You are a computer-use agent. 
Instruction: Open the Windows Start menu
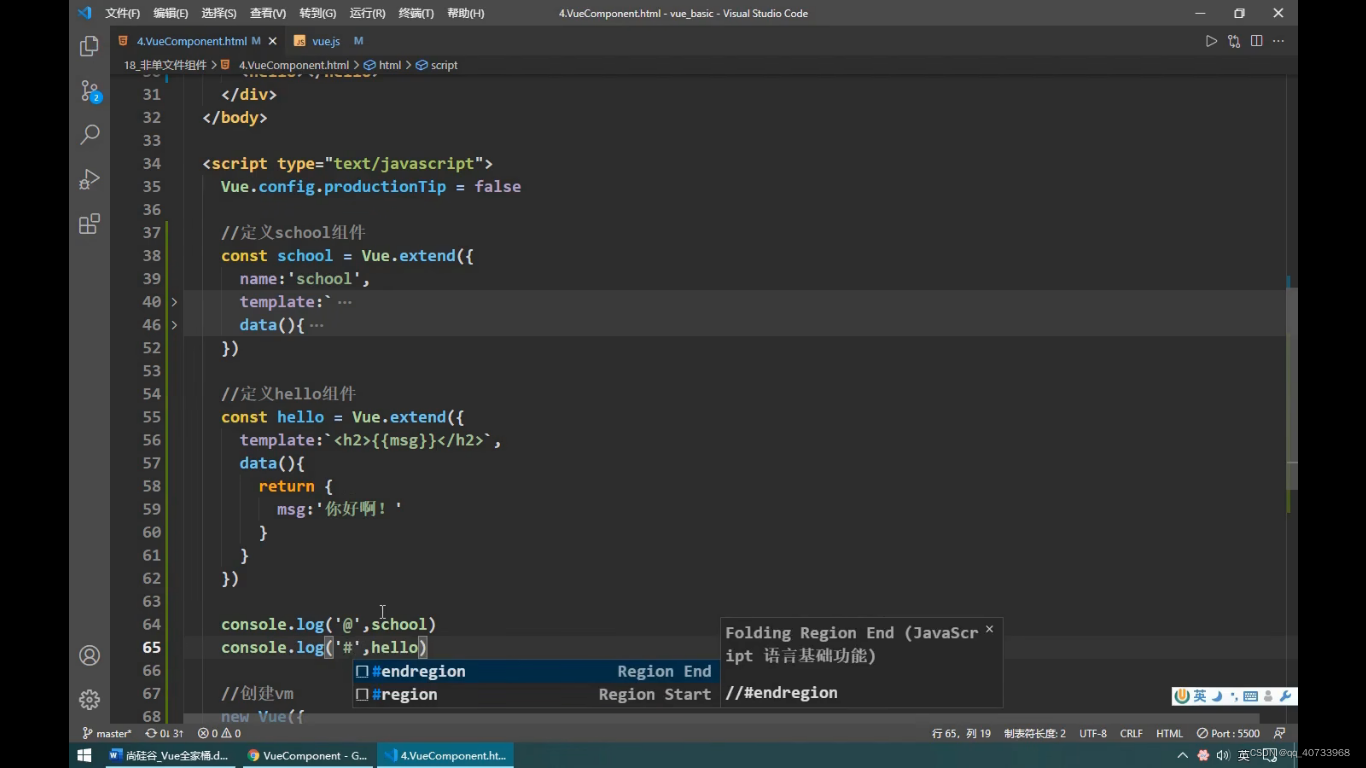click(x=84, y=755)
